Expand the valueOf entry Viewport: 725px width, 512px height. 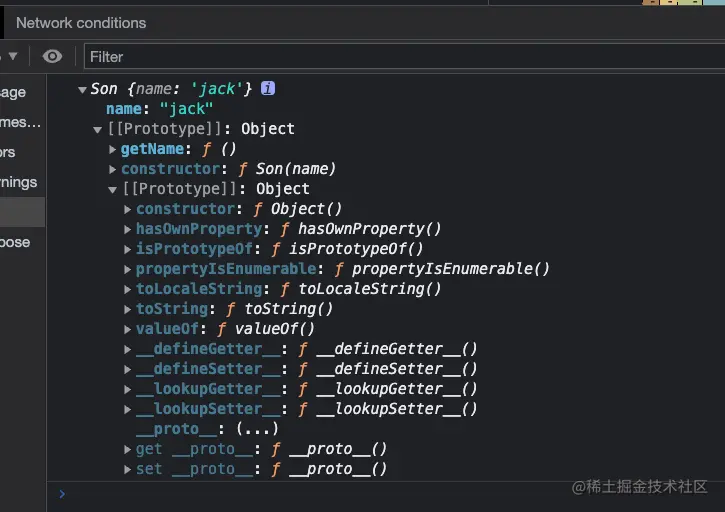(128, 329)
